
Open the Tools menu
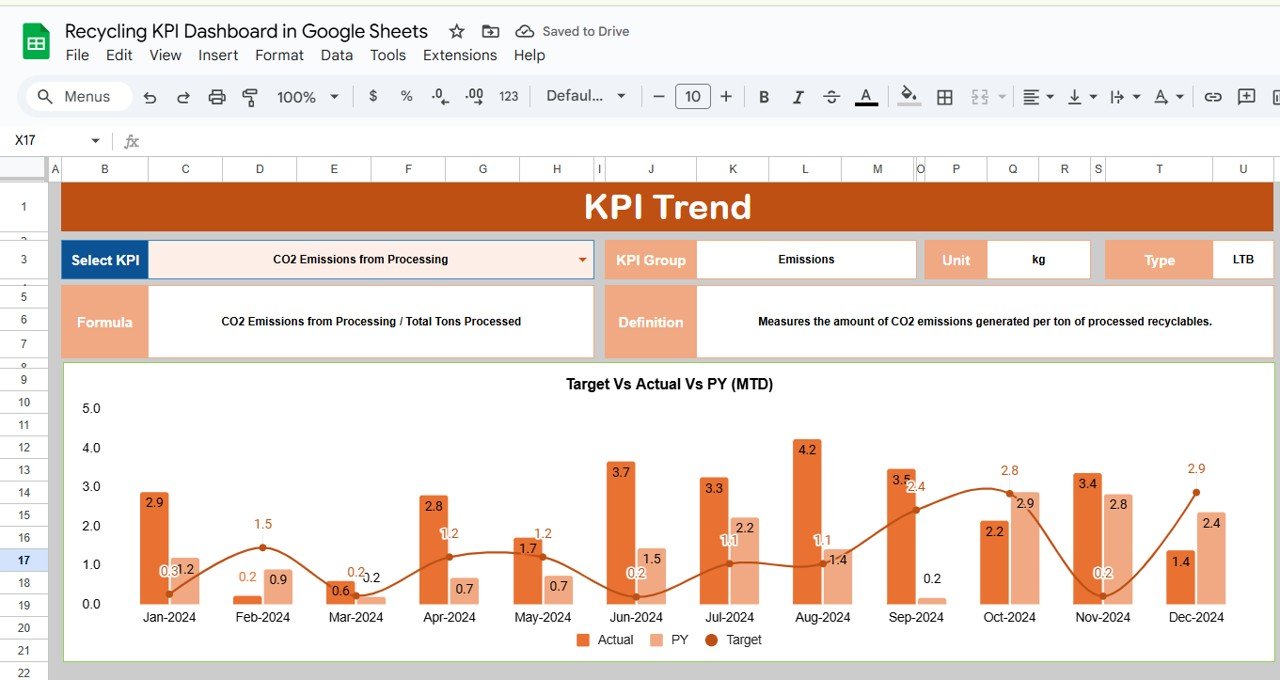pos(388,55)
